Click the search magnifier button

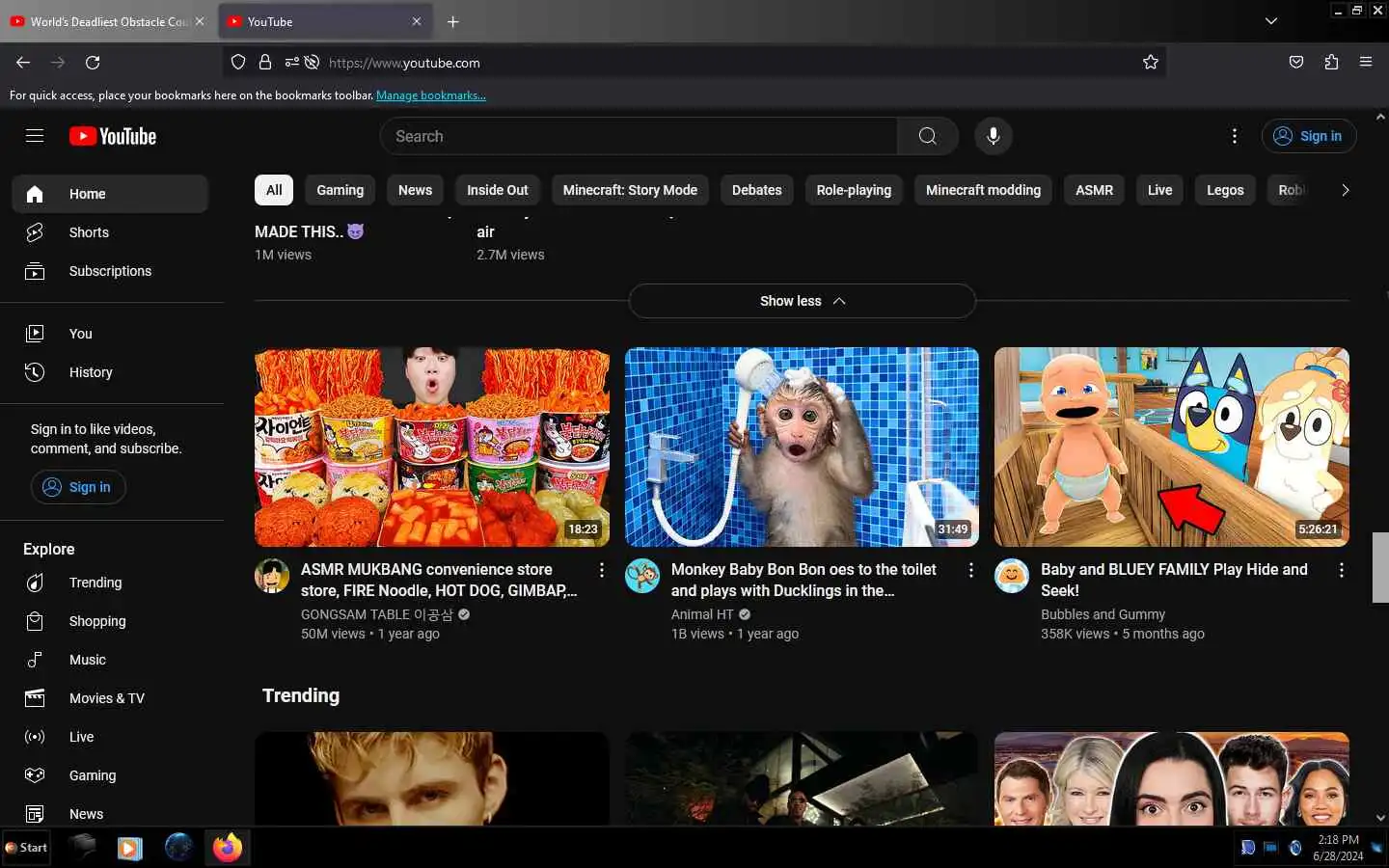[x=927, y=136]
